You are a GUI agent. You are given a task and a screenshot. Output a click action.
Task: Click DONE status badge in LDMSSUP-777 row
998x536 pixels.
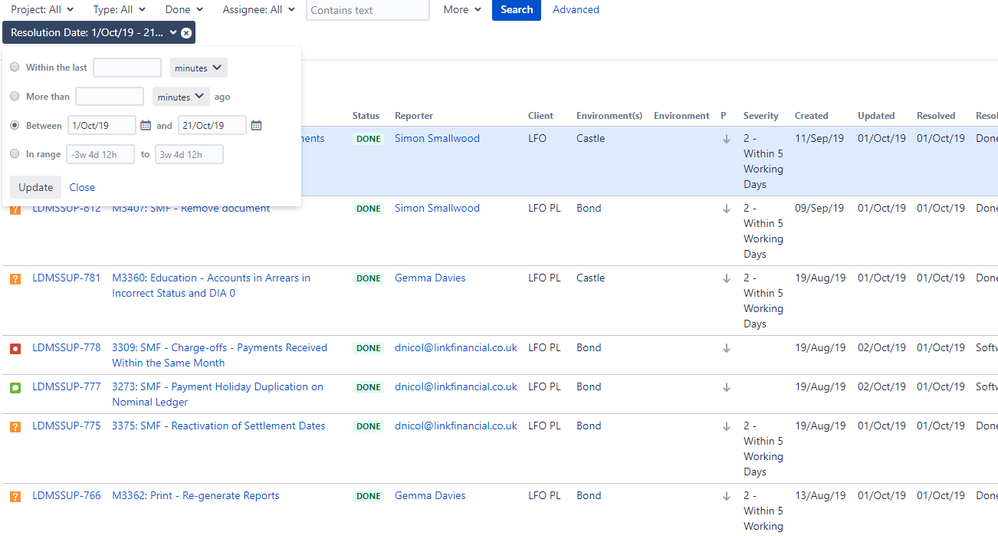tap(369, 387)
